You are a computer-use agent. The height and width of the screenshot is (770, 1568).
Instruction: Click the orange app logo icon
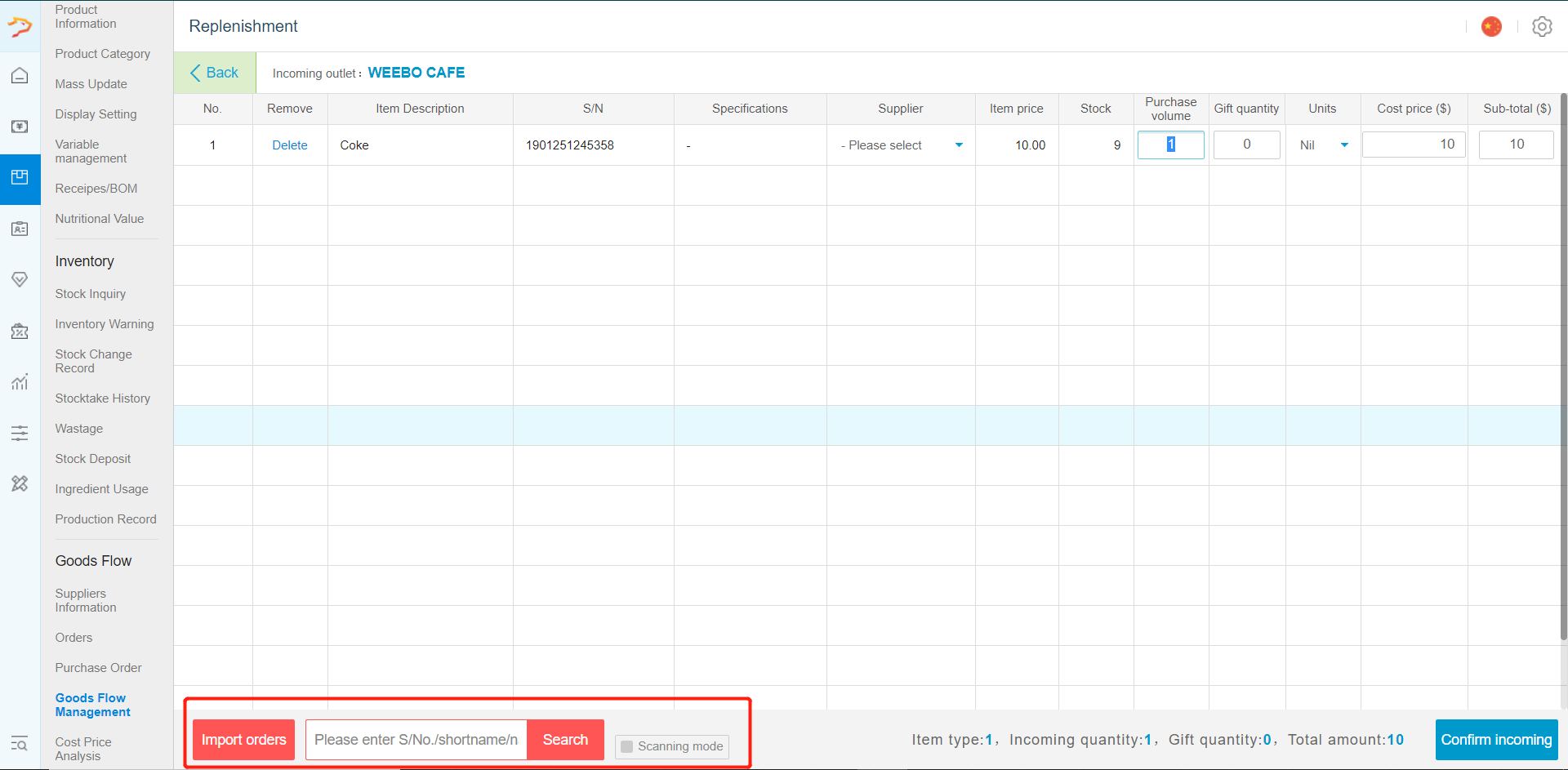pos(20,26)
